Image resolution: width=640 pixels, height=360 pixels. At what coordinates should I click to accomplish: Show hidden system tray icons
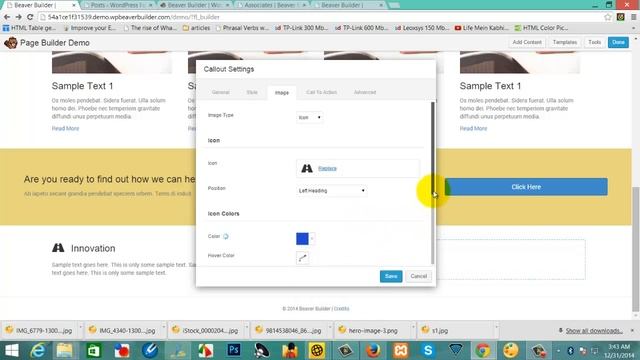point(558,351)
